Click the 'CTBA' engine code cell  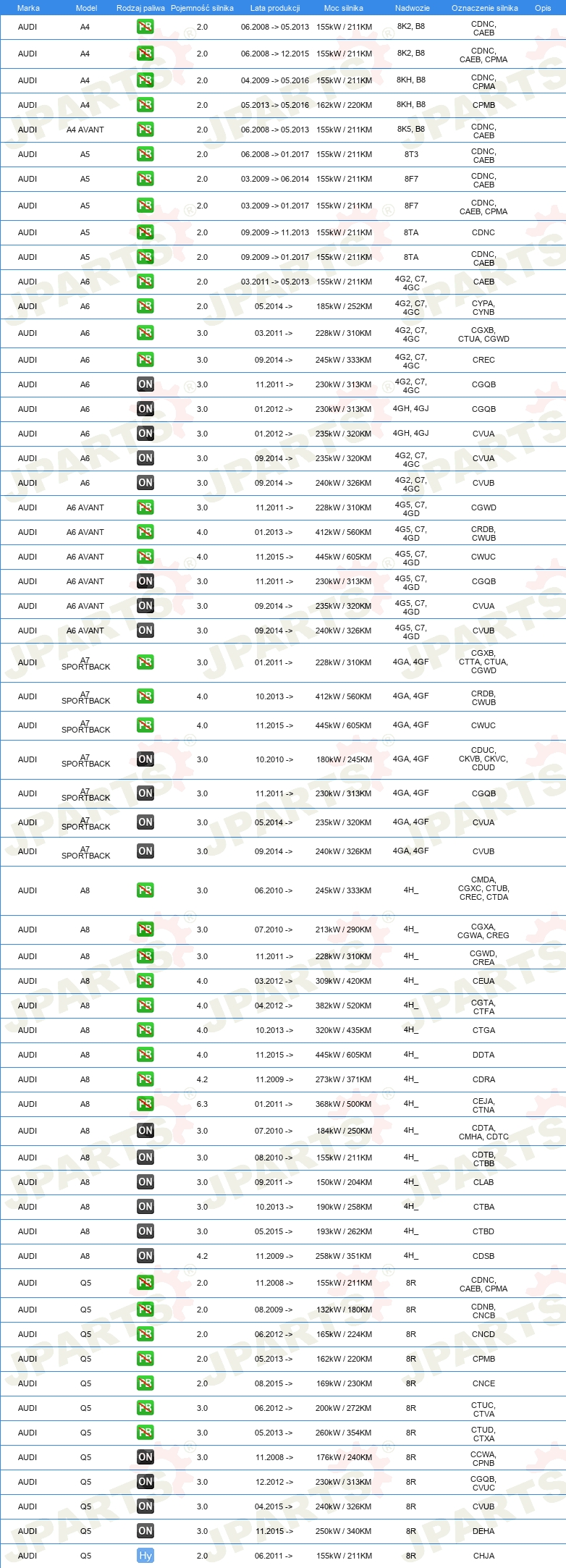483,1207
